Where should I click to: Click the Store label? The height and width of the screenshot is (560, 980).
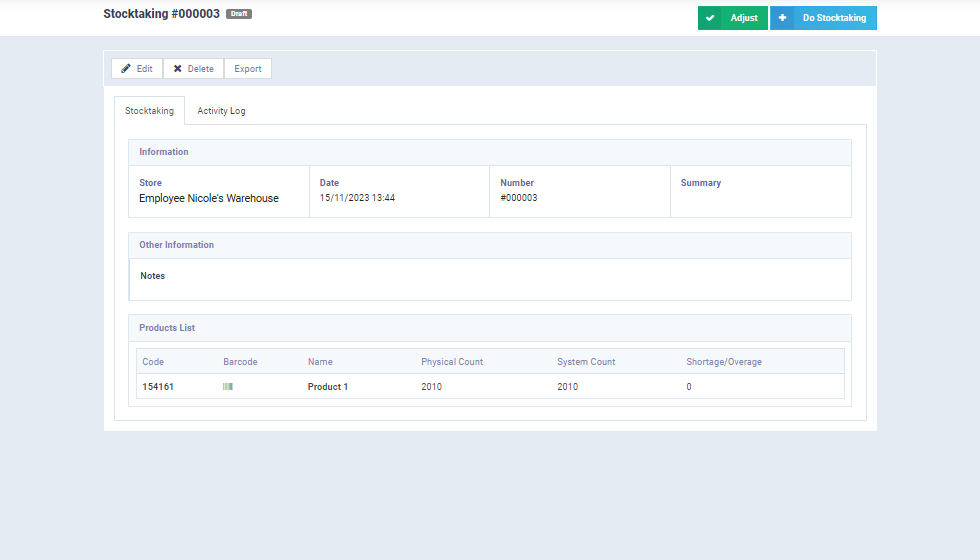coord(150,182)
